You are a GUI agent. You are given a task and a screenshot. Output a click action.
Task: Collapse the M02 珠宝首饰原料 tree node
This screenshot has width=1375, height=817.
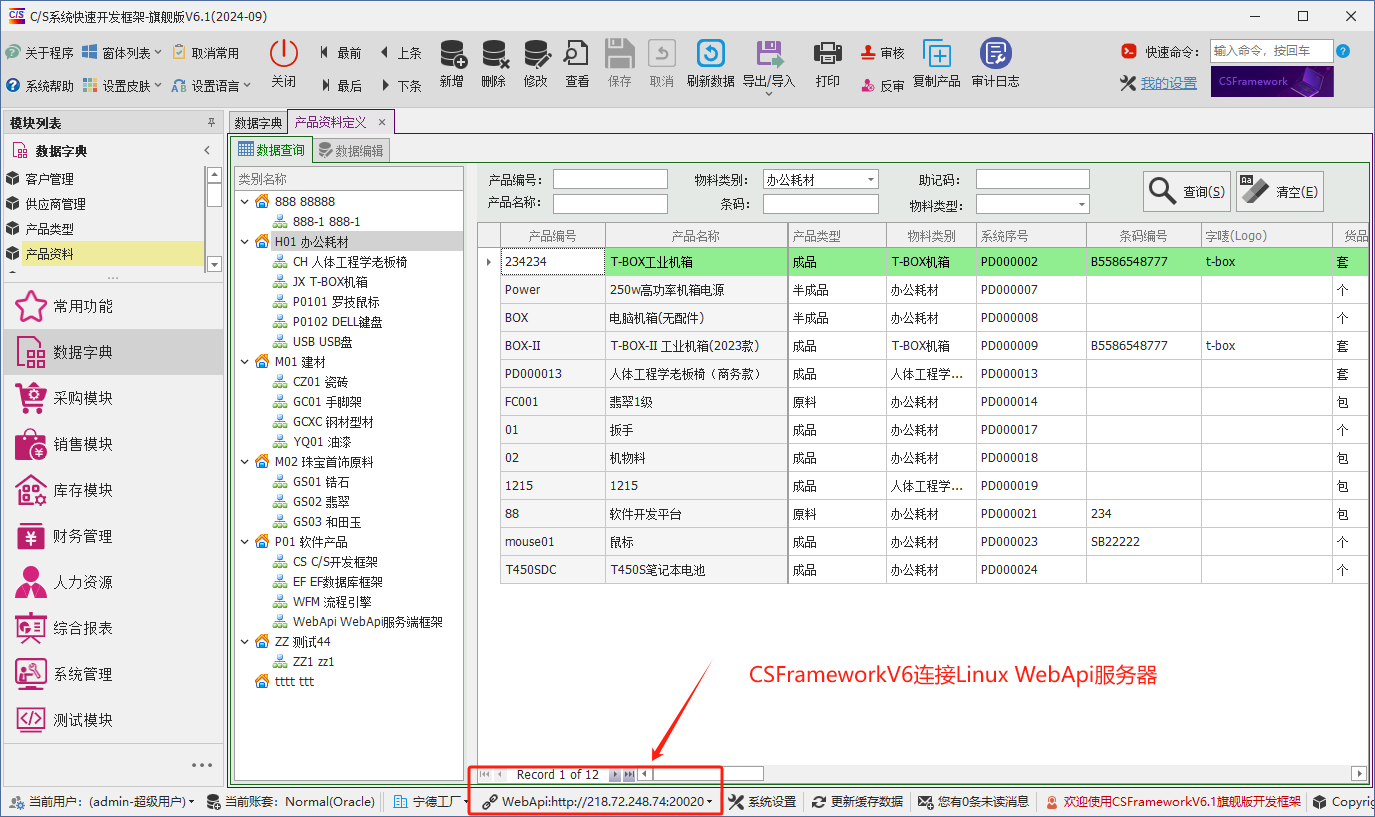click(x=246, y=461)
